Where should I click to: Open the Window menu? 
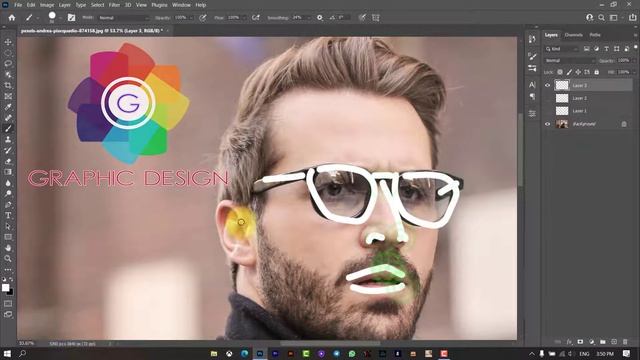181,5
